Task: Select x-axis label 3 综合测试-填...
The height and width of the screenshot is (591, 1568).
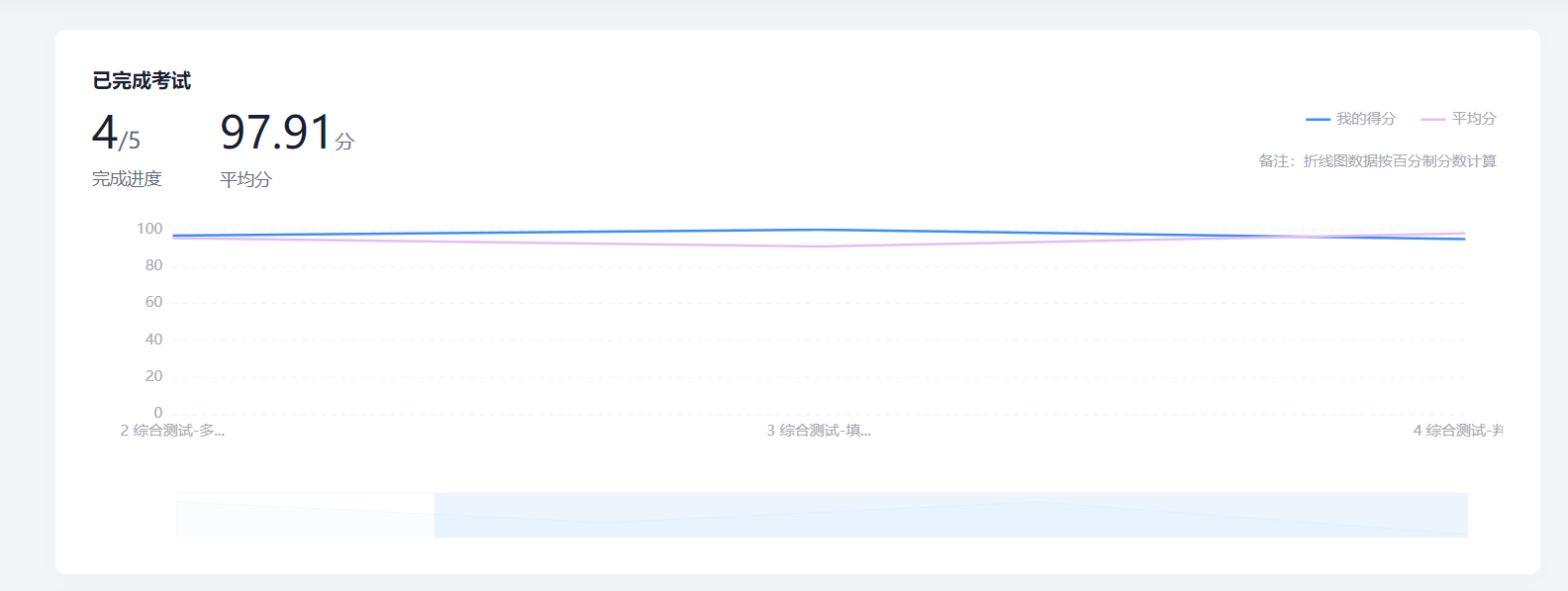Action: [819, 431]
